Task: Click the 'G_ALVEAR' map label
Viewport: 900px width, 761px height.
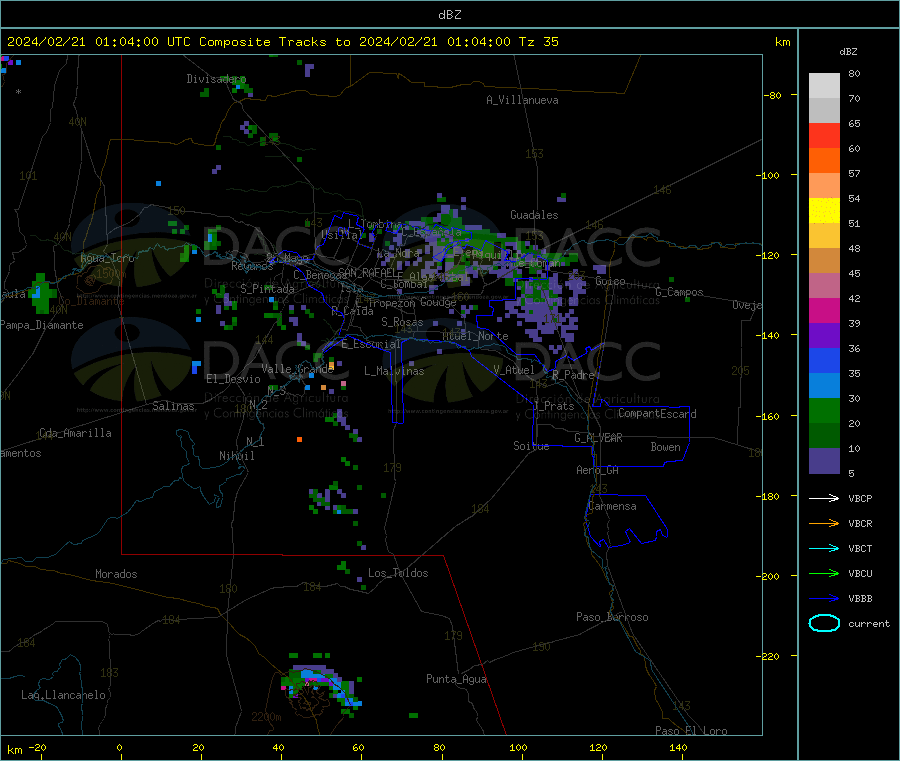Action: pos(598,438)
